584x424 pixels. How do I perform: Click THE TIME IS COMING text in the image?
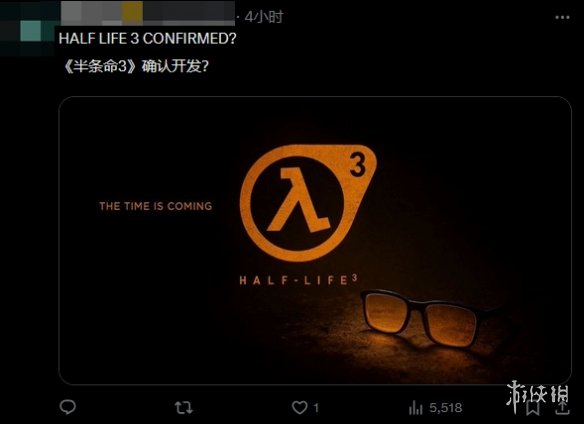(x=156, y=206)
